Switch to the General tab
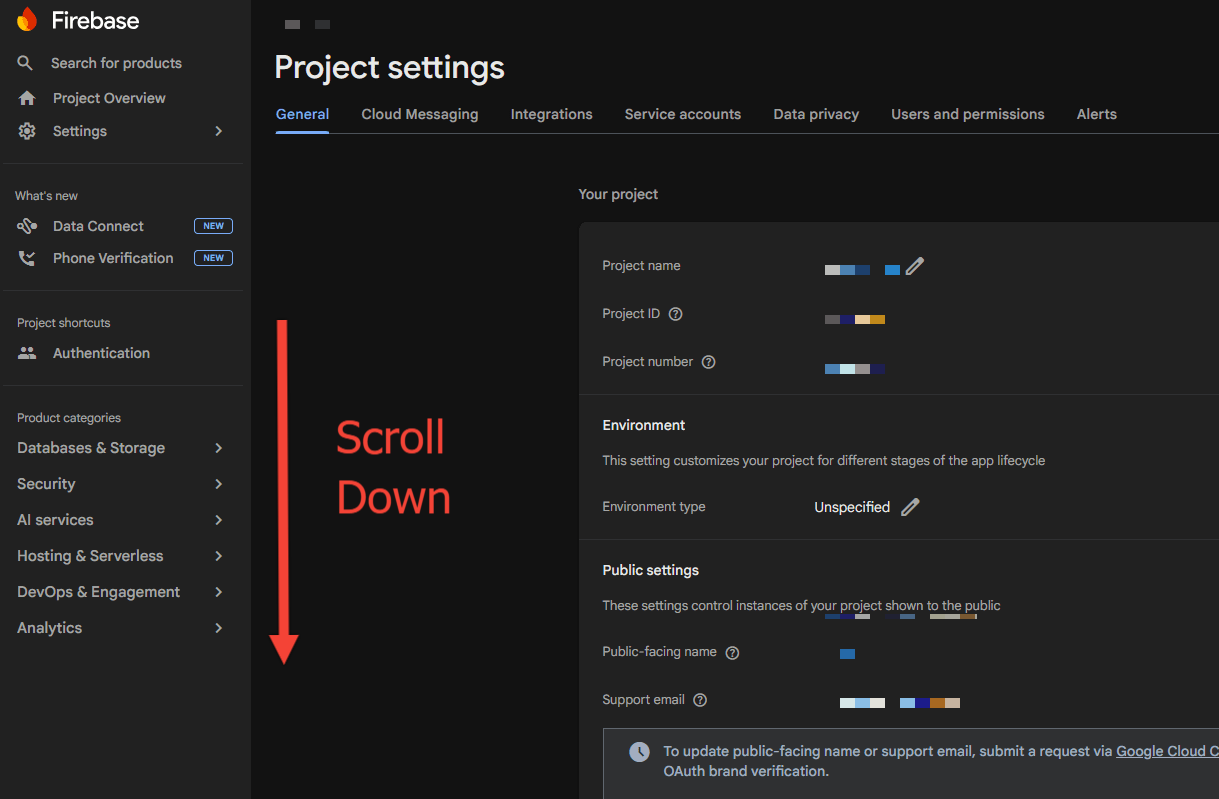 (x=302, y=114)
